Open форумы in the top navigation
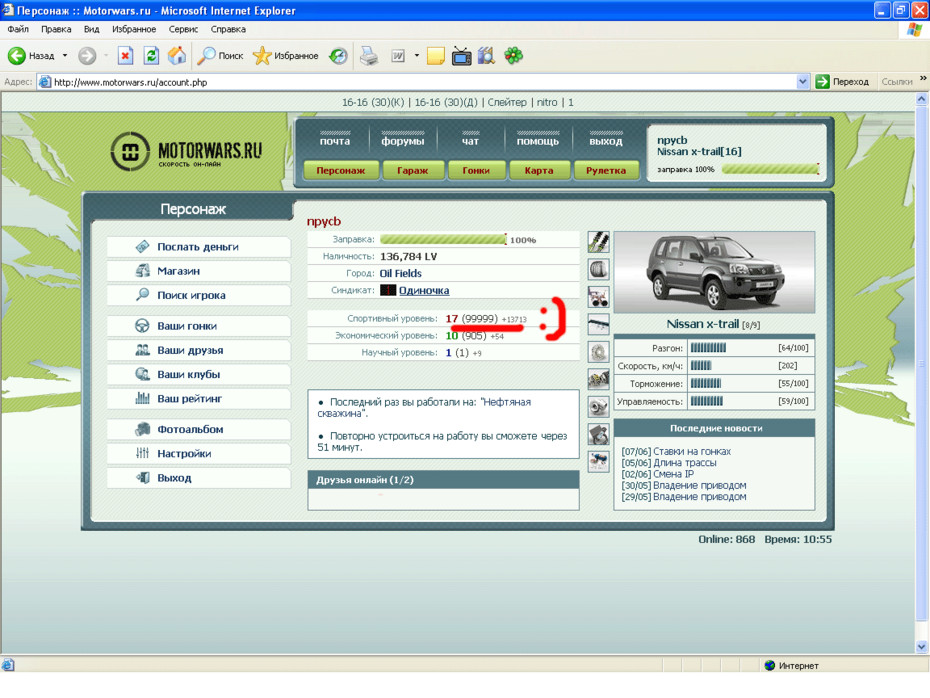This screenshot has width=930, height=698. (403, 141)
